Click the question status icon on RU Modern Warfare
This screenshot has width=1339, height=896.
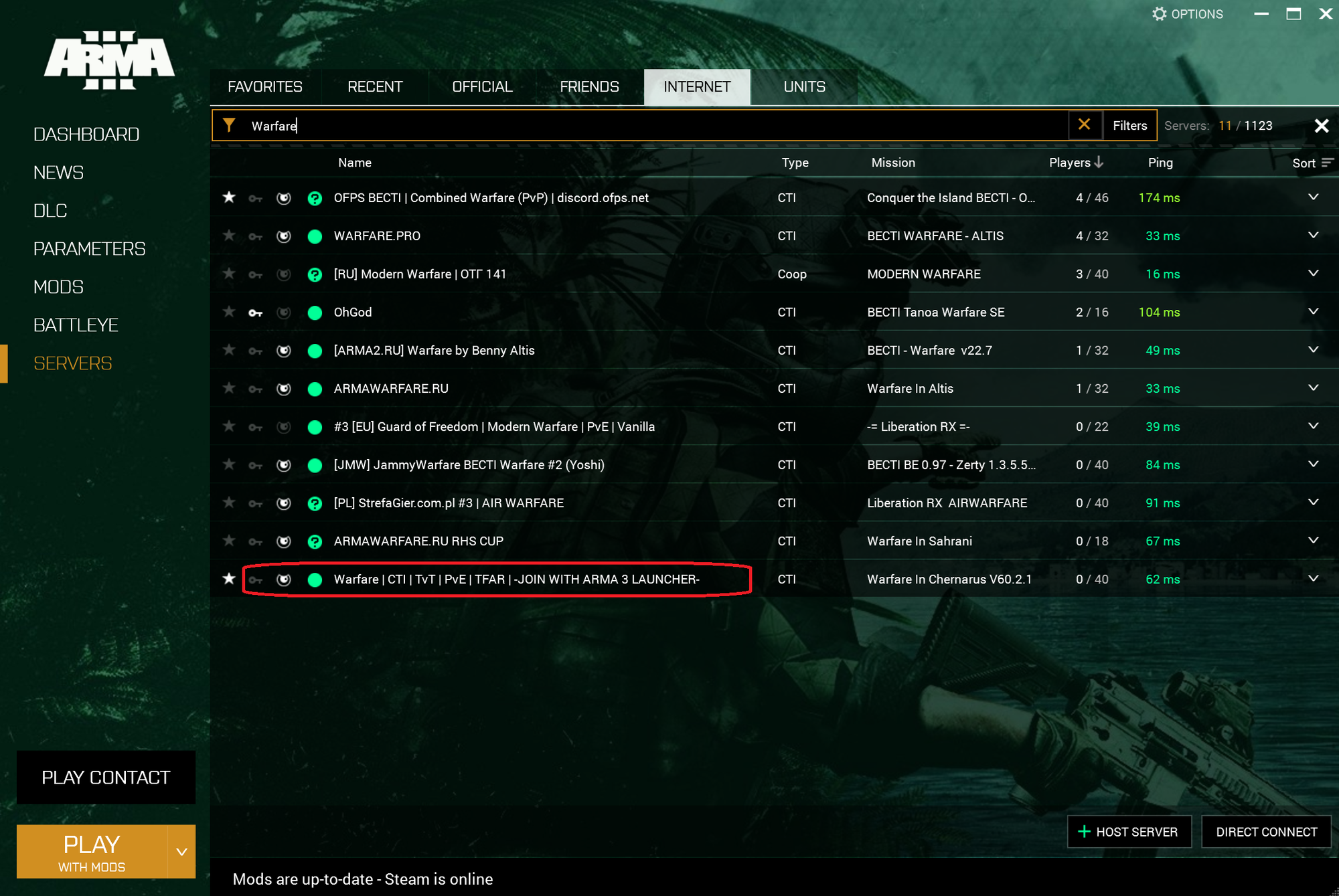[315, 274]
